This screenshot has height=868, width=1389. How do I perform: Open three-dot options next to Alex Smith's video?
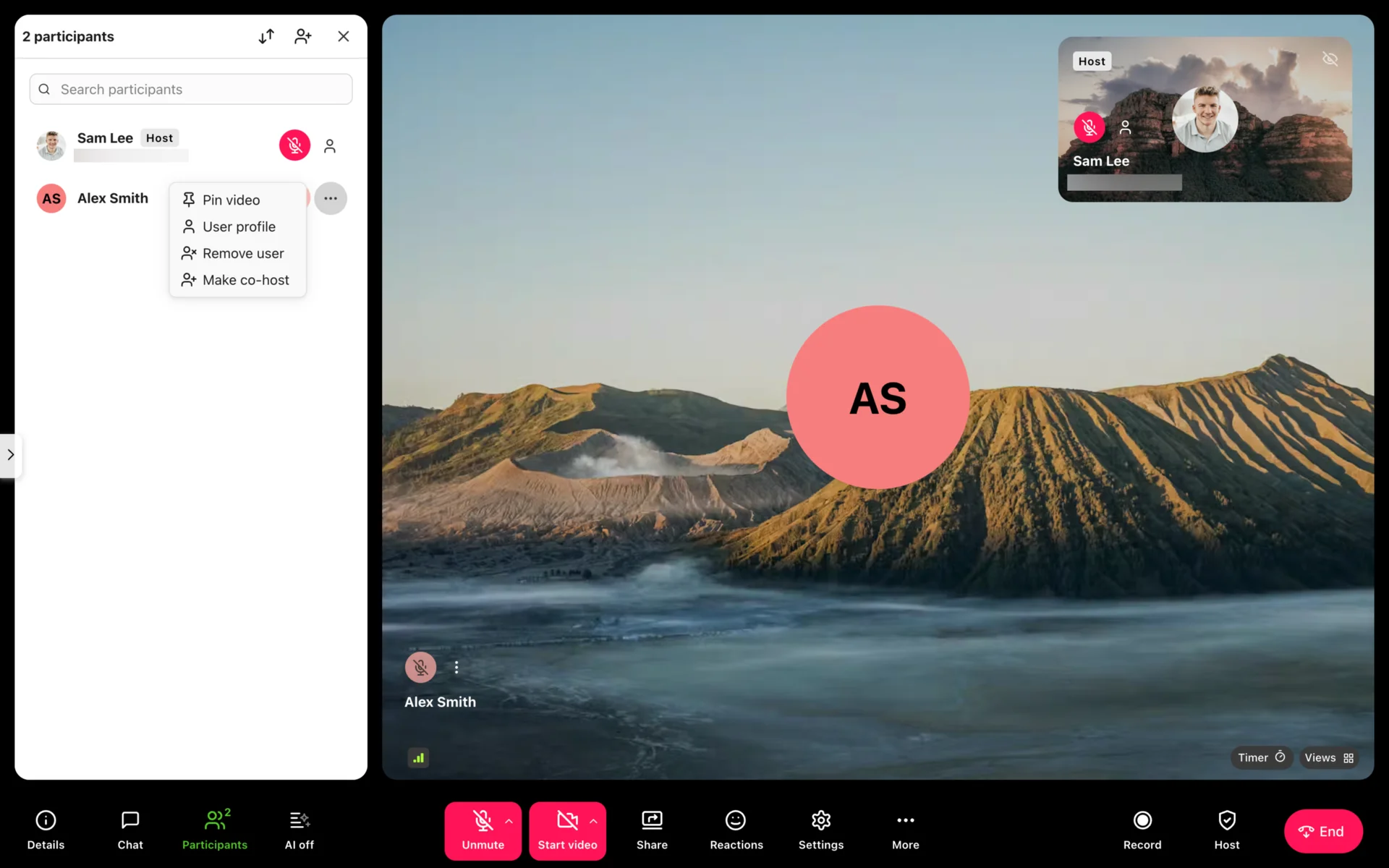coord(456,667)
